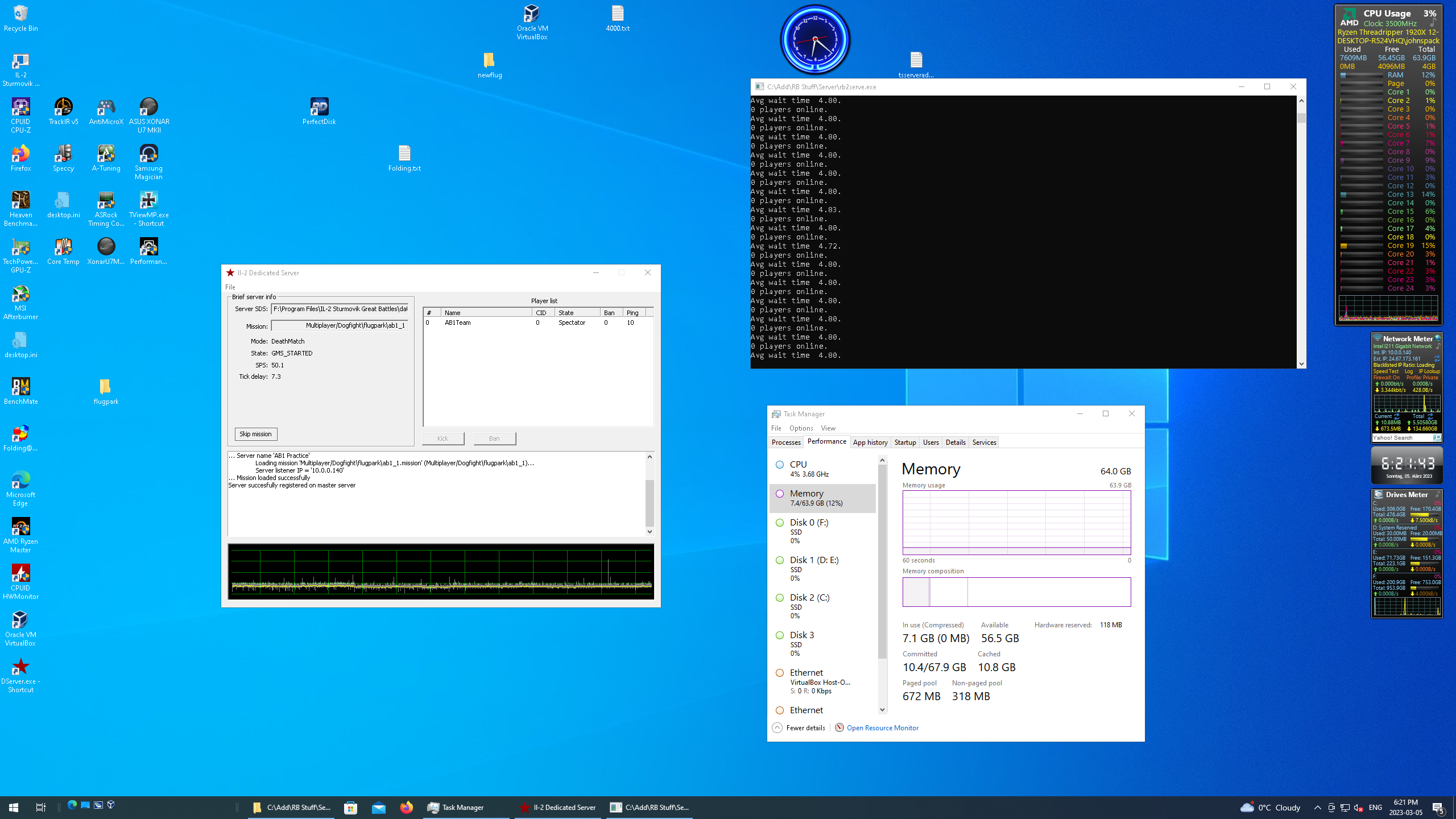
Task: Select Disk 0 (F:) performance entry
Action: coord(822,531)
